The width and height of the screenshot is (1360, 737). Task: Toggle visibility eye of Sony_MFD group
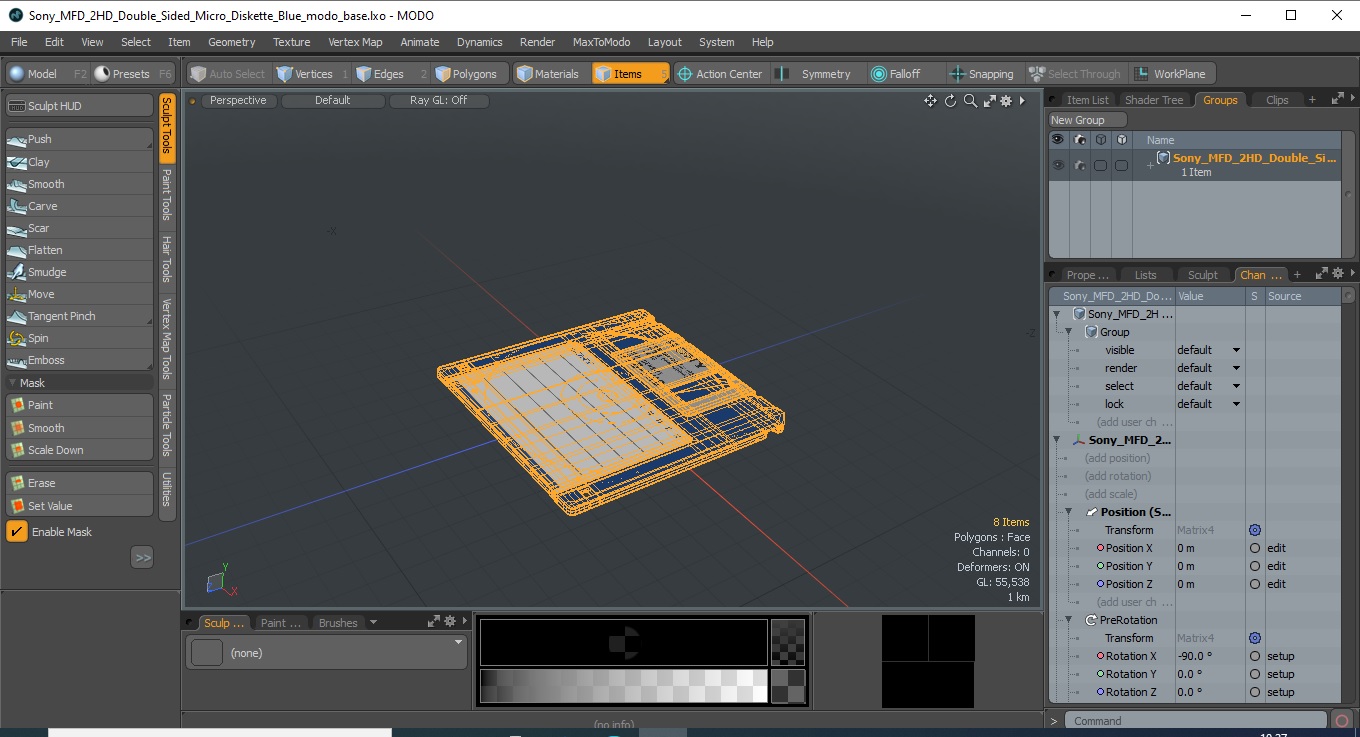1058,165
